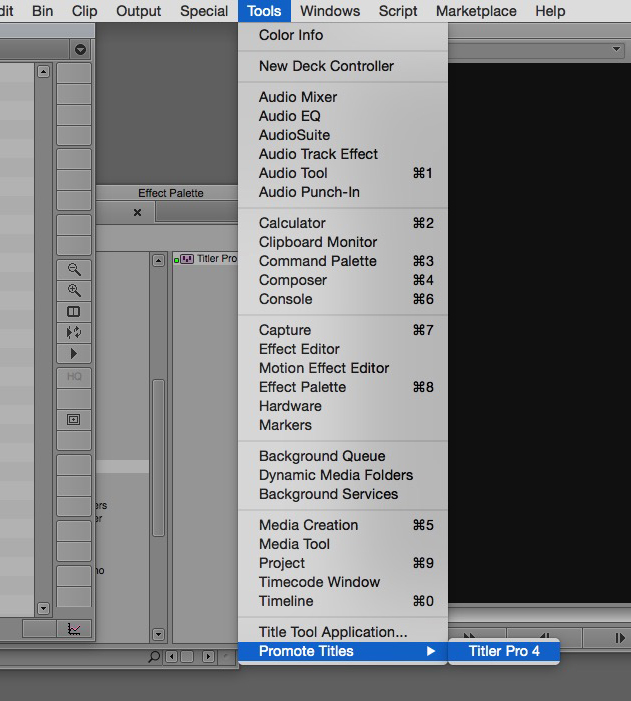Screen dimensions: 631x701
Task: Select the Titler Pro effect in the Effect Palette
Action: 206,259
